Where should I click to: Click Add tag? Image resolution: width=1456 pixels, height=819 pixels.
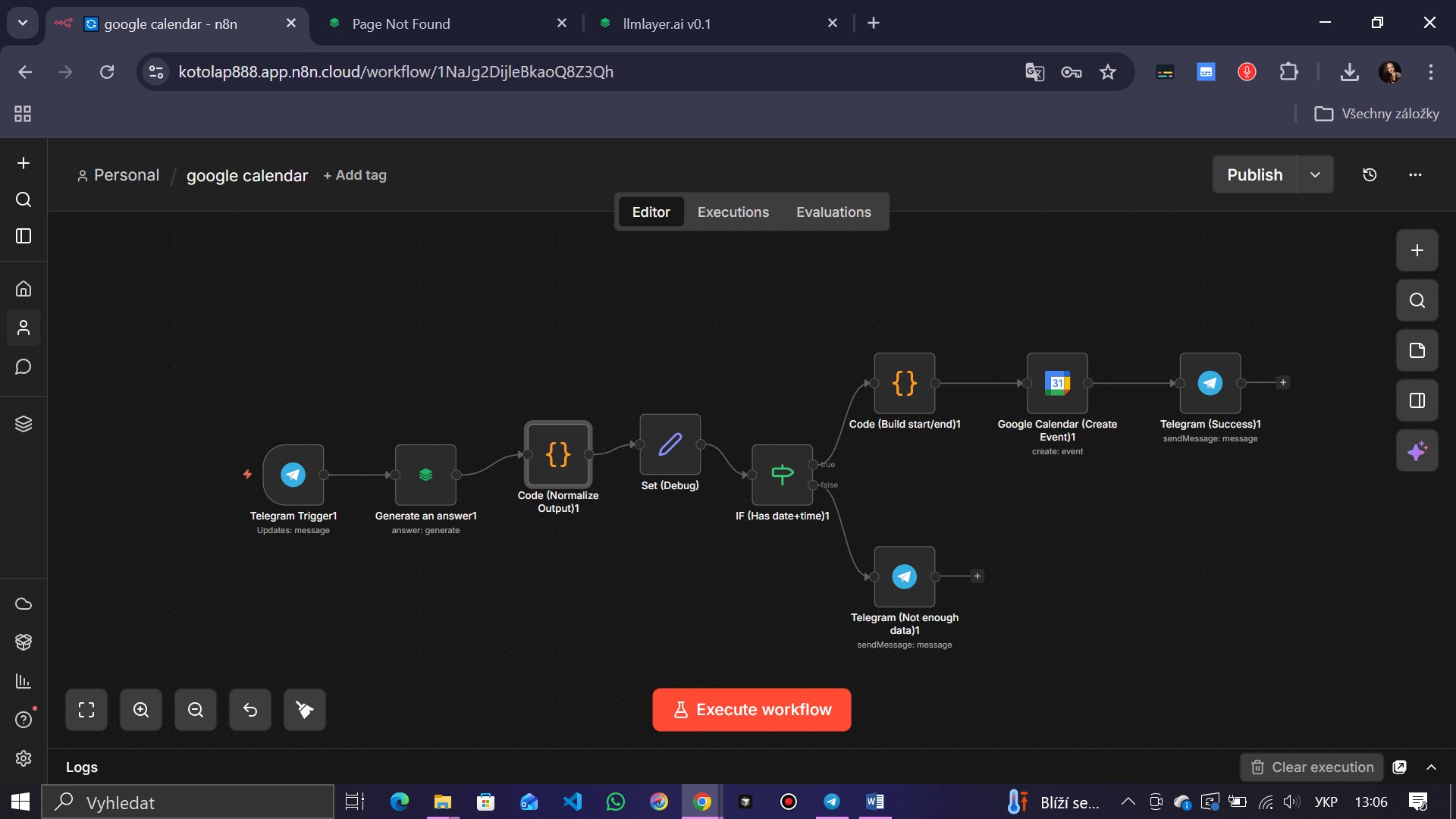pos(355,175)
